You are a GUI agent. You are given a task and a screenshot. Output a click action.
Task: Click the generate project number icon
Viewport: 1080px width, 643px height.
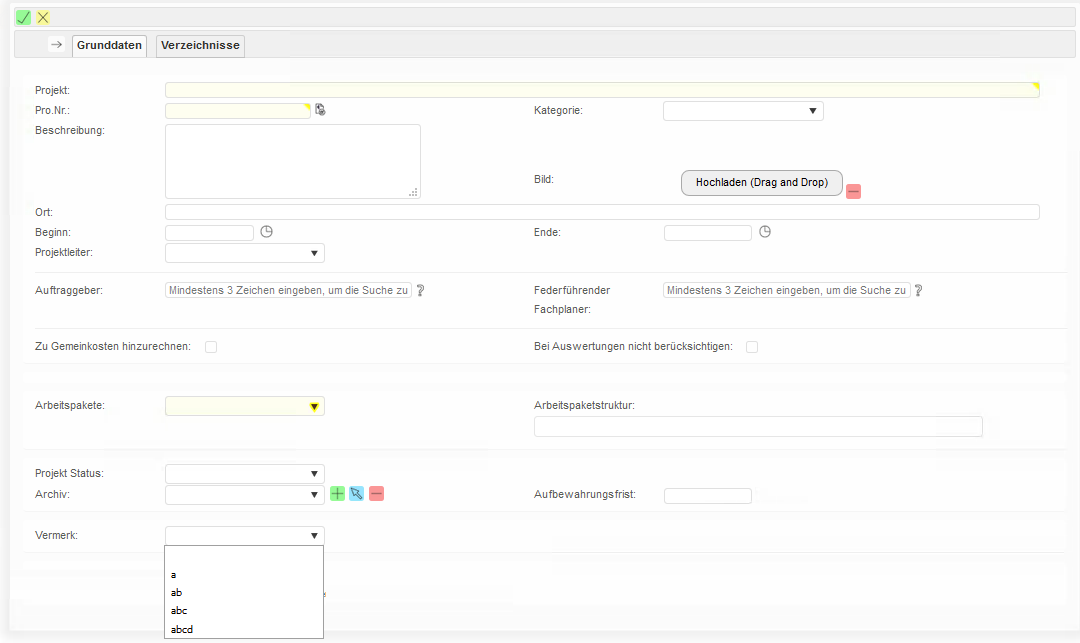(320, 110)
